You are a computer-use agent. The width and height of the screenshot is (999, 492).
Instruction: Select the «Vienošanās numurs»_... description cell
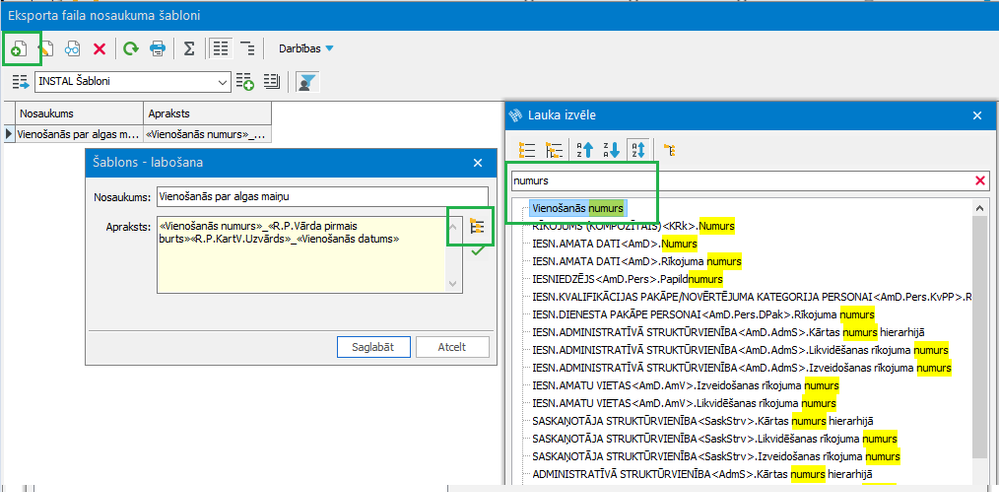point(208,134)
